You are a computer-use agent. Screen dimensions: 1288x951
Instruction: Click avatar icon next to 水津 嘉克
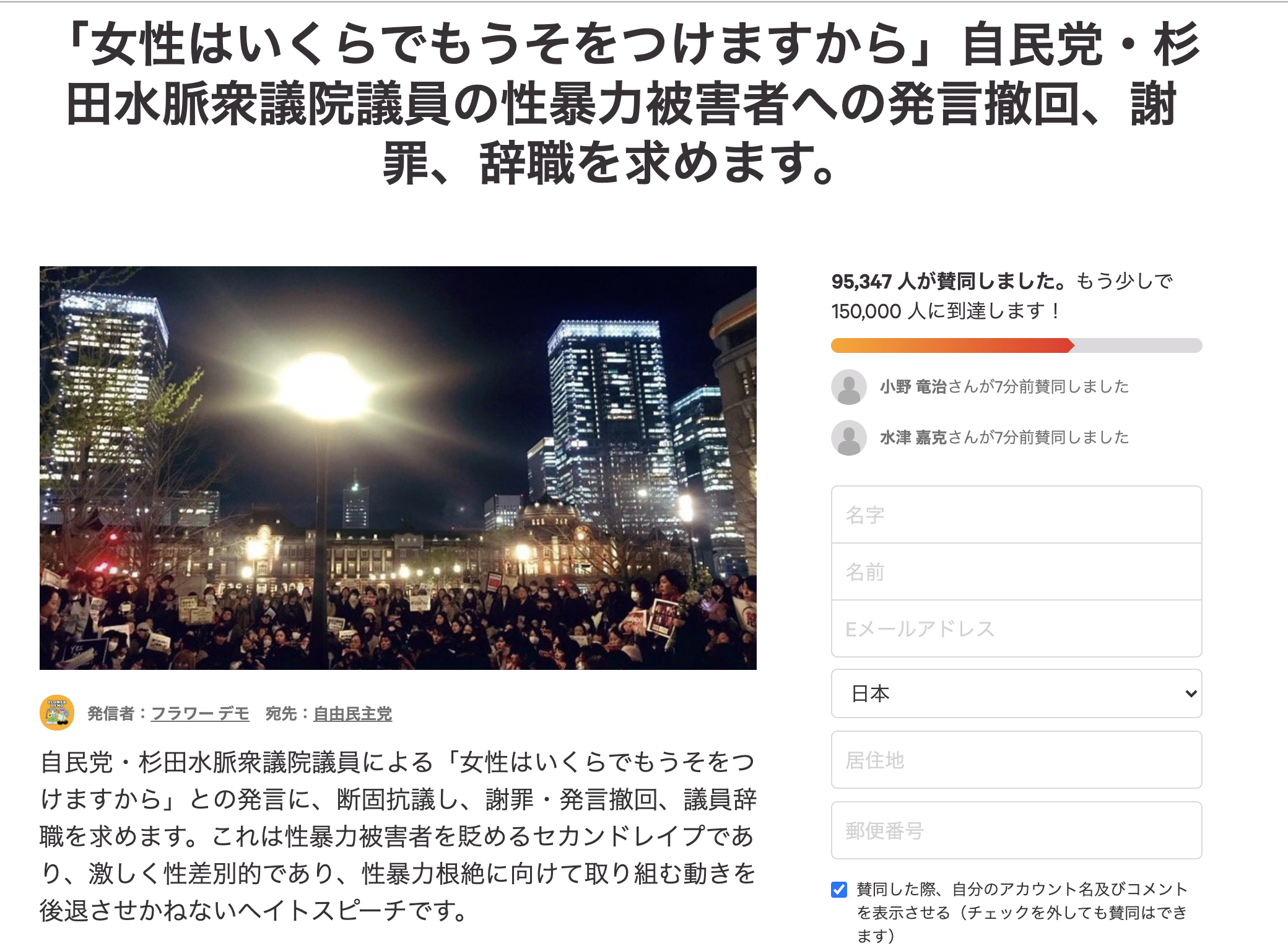click(x=849, y=438)
